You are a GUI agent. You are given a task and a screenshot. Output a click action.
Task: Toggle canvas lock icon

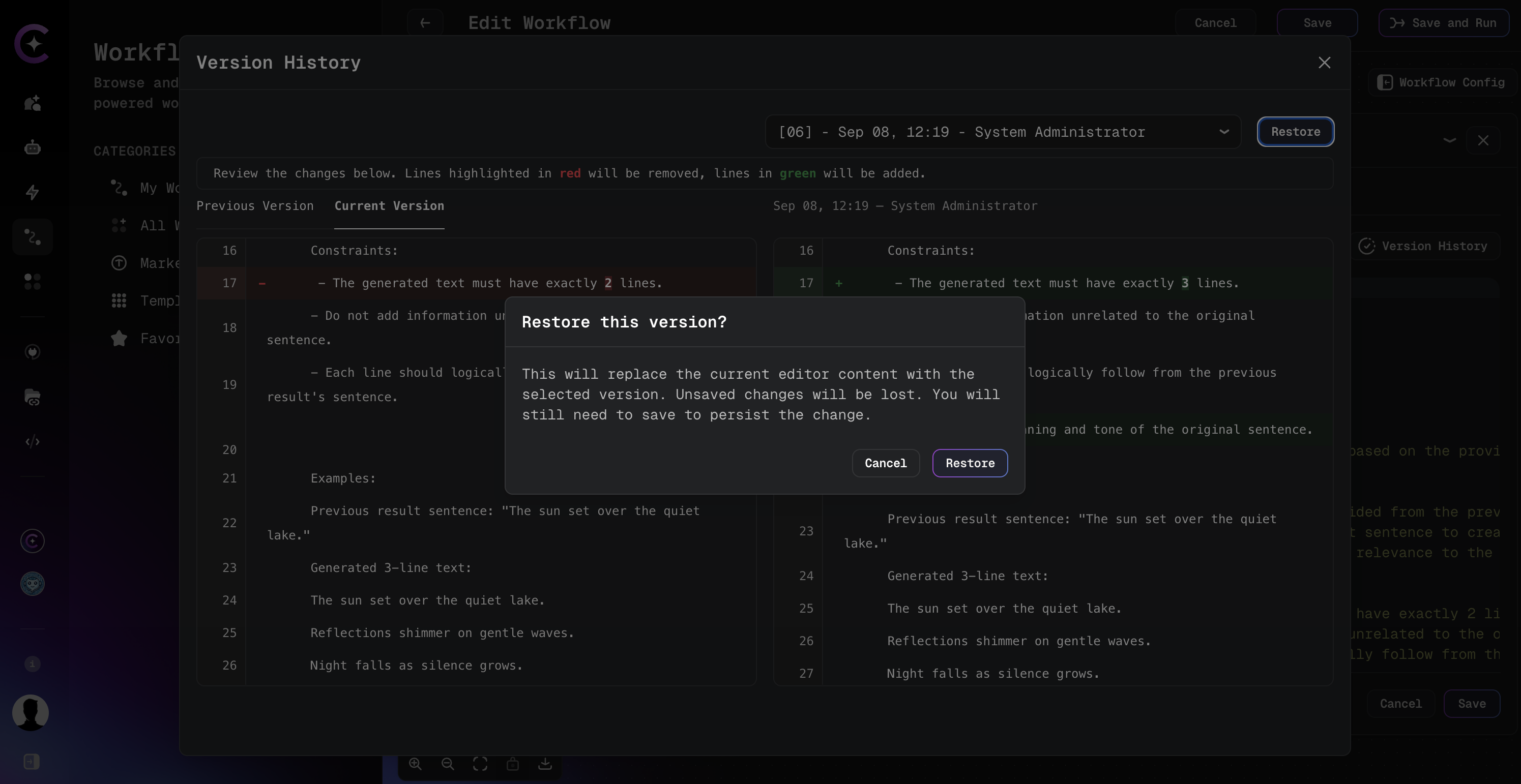[513, 764]
